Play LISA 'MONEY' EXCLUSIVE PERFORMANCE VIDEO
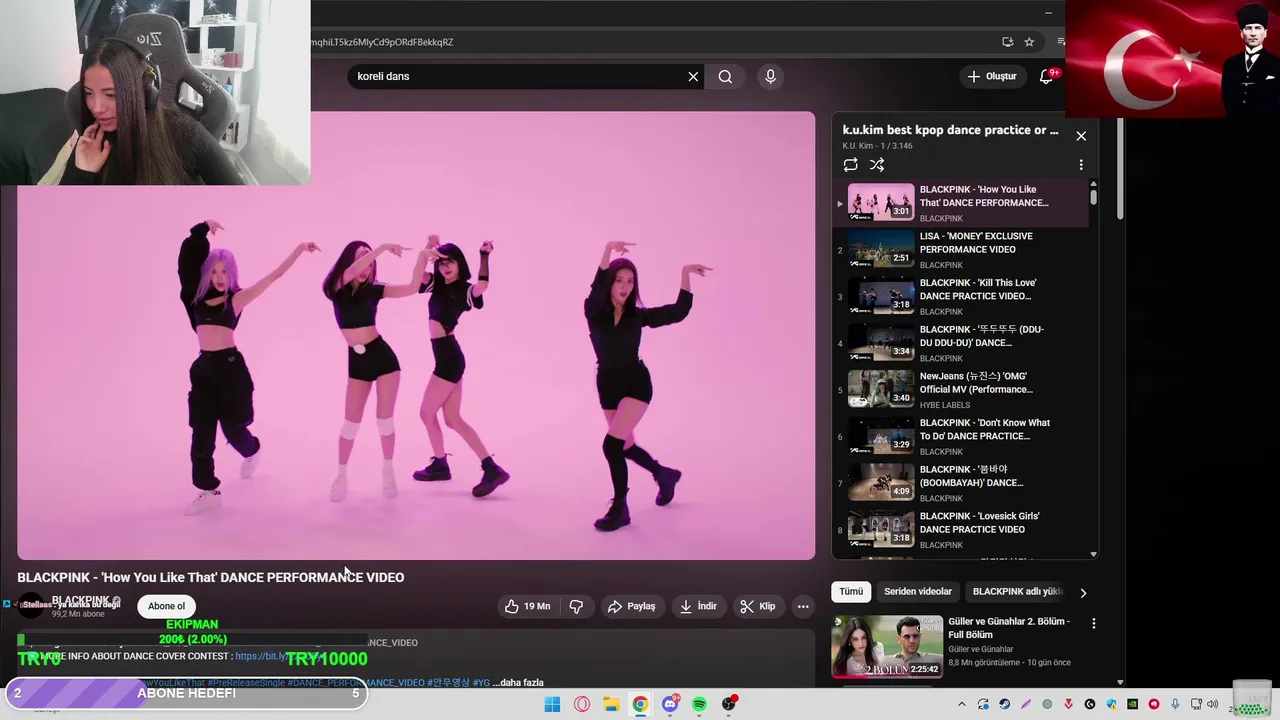This screenshot has height=720, width=1280. (x=960, y=250)
